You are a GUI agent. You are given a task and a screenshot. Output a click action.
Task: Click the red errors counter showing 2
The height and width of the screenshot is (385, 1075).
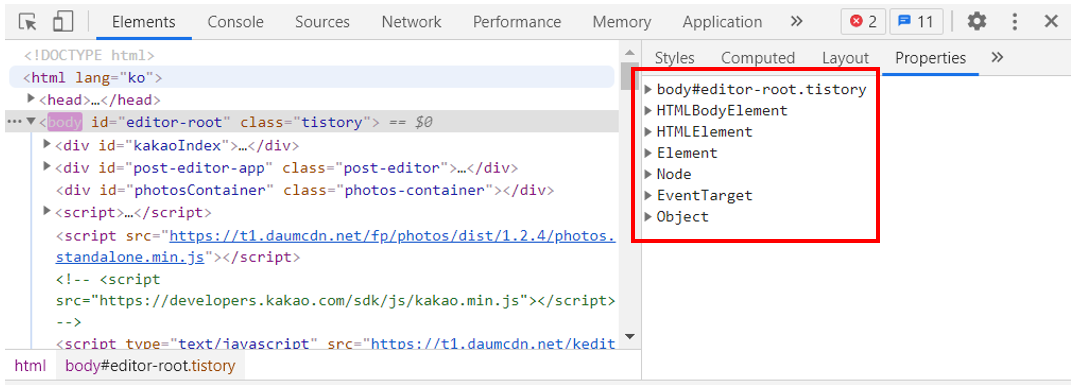click(863, 21)
